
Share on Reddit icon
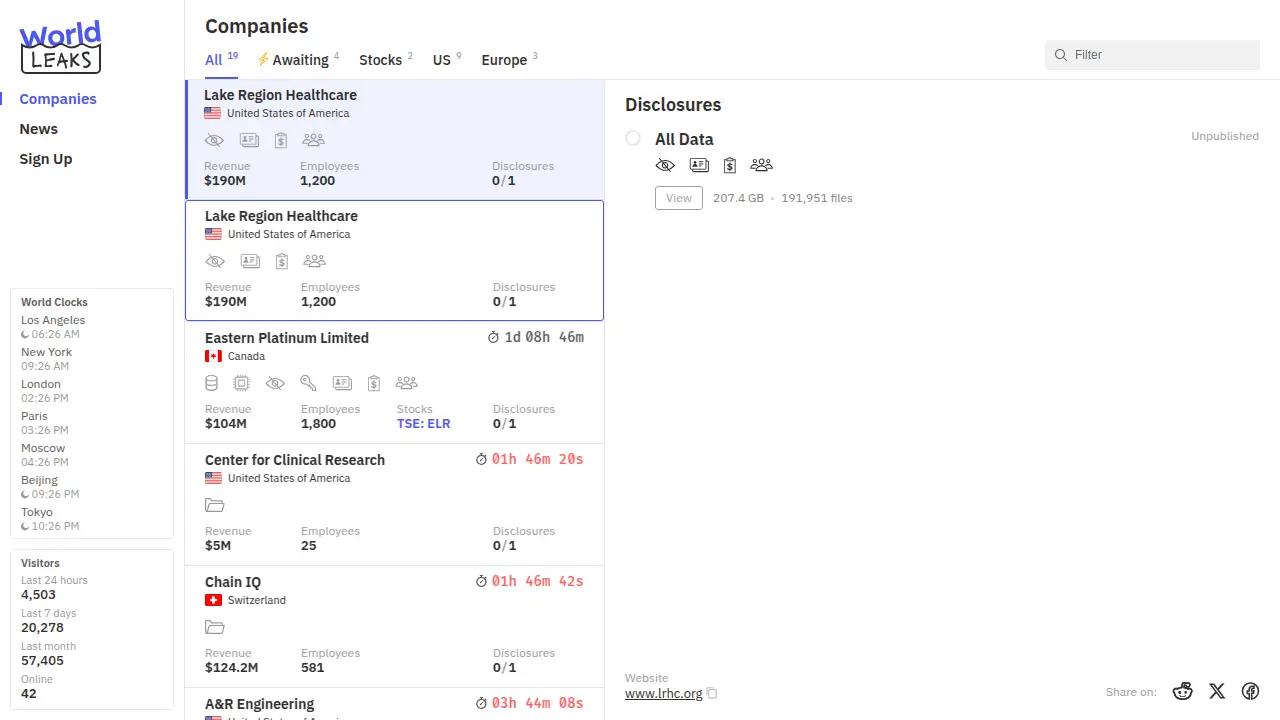(1183, 691)
